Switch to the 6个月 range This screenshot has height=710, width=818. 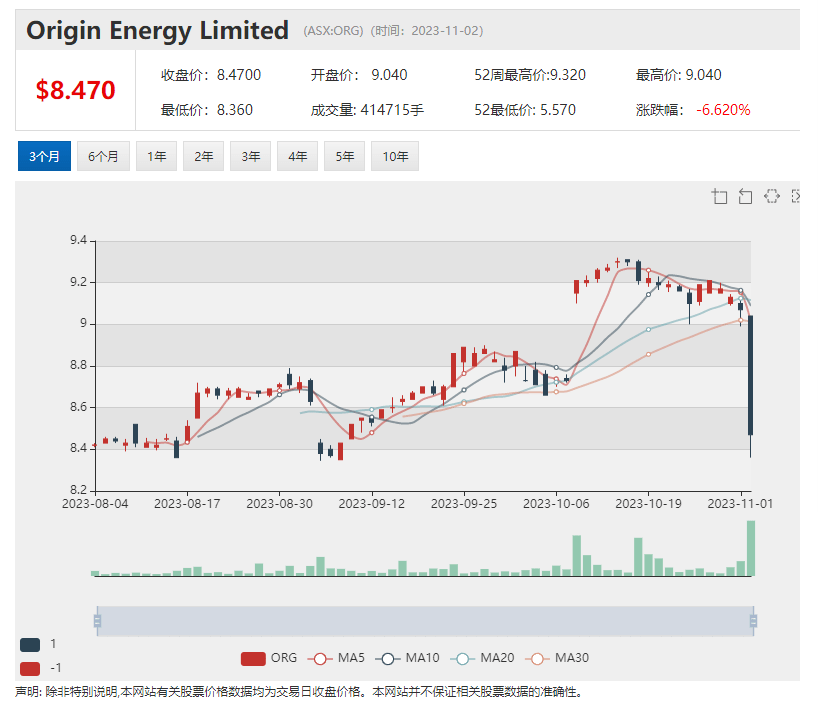coord(103,156)
